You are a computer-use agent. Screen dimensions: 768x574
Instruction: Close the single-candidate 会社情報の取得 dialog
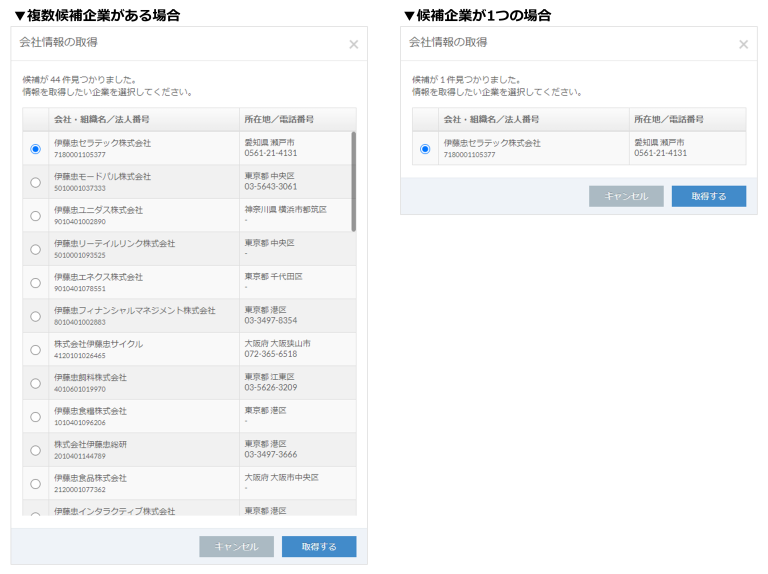744,45
